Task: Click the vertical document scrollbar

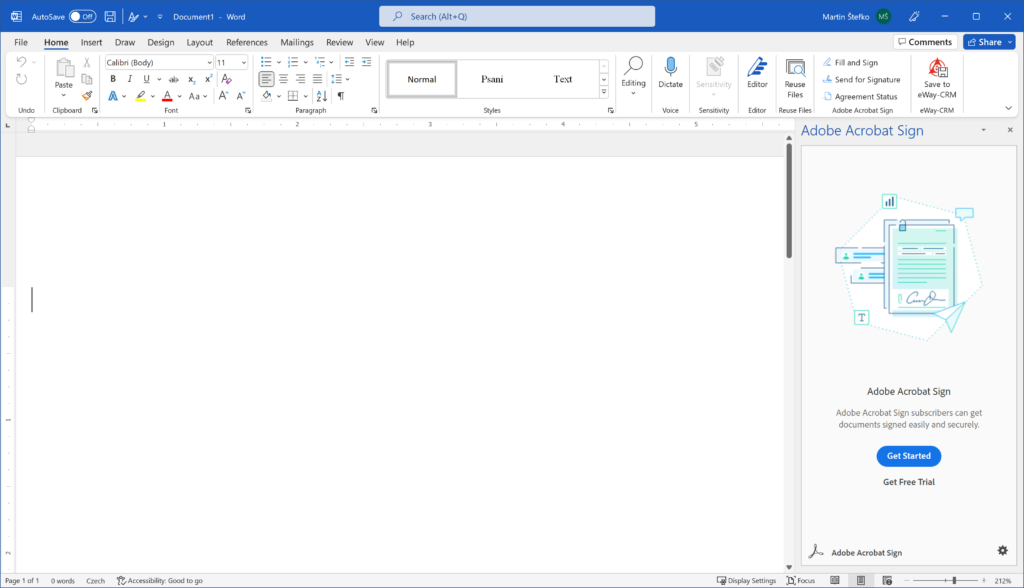Action: [x=789, y=201]
